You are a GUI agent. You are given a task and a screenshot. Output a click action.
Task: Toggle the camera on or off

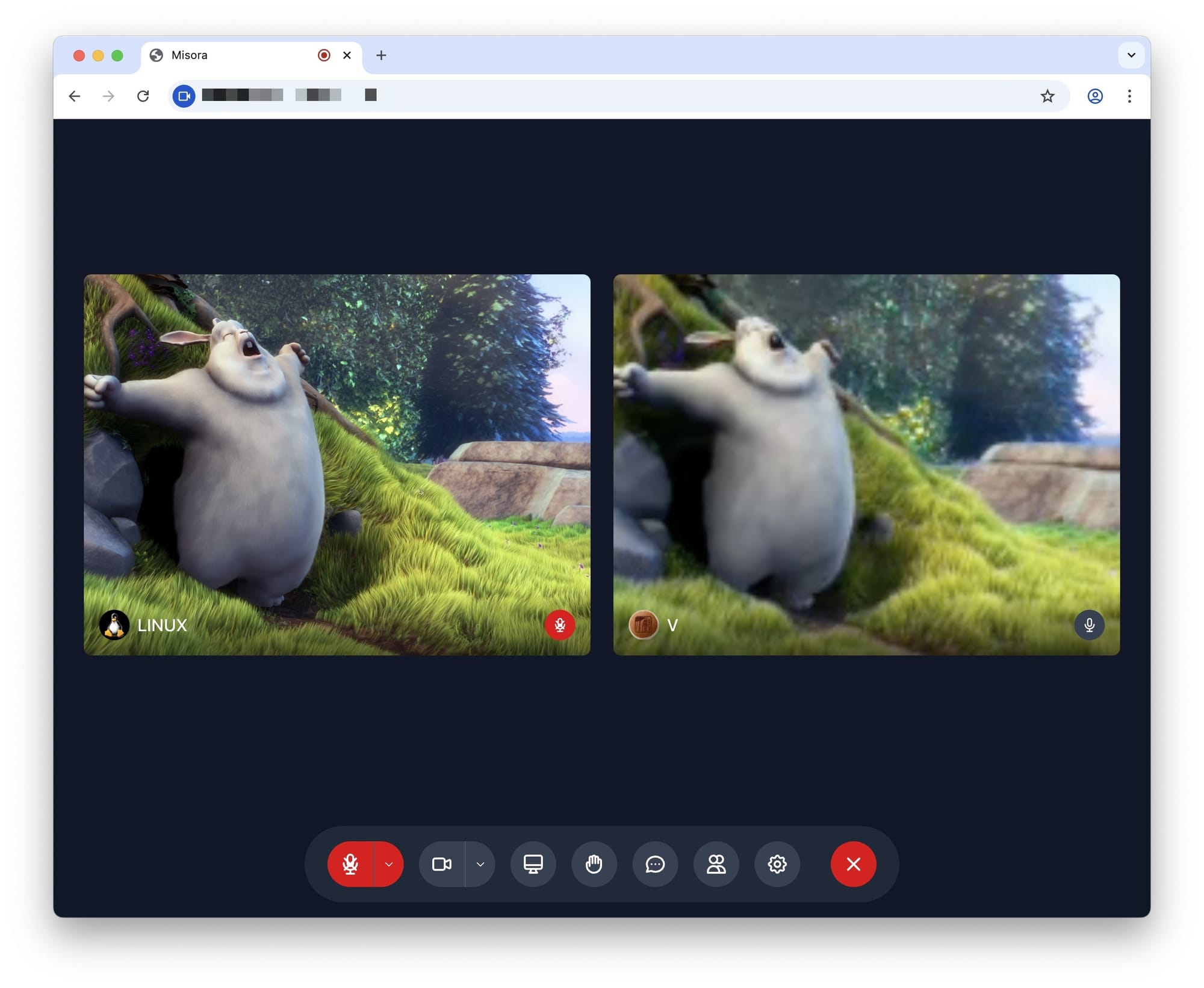pos(442,864)
